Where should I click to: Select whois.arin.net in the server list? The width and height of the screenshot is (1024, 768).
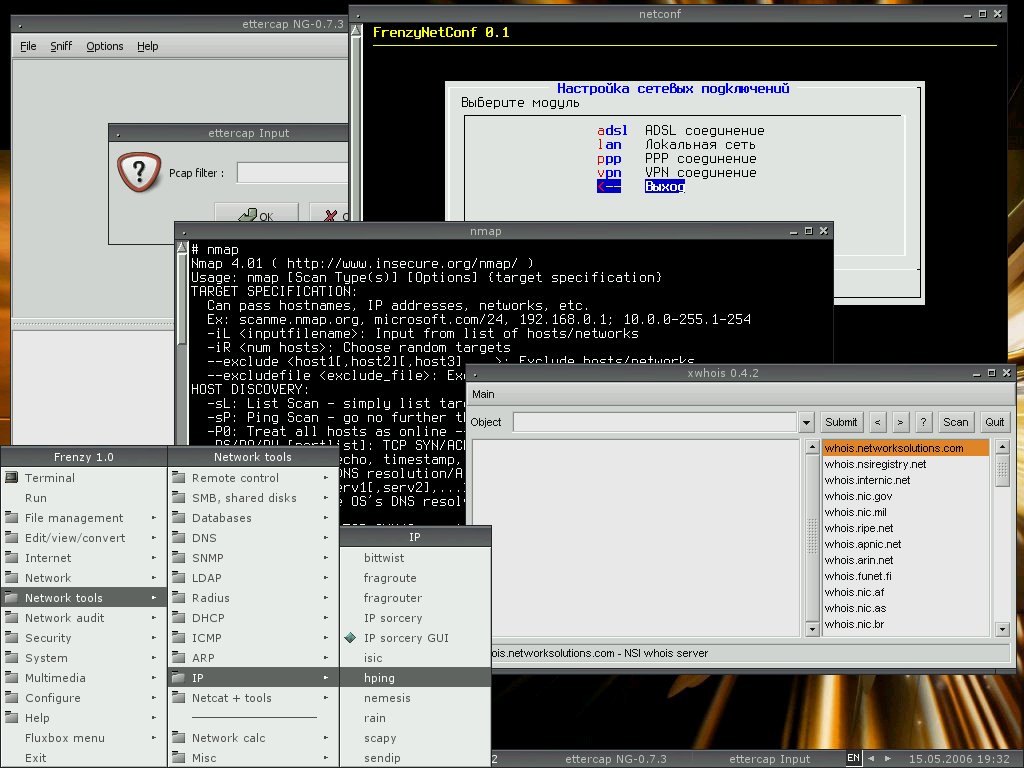pyautogui.click(x=906, y=560)
